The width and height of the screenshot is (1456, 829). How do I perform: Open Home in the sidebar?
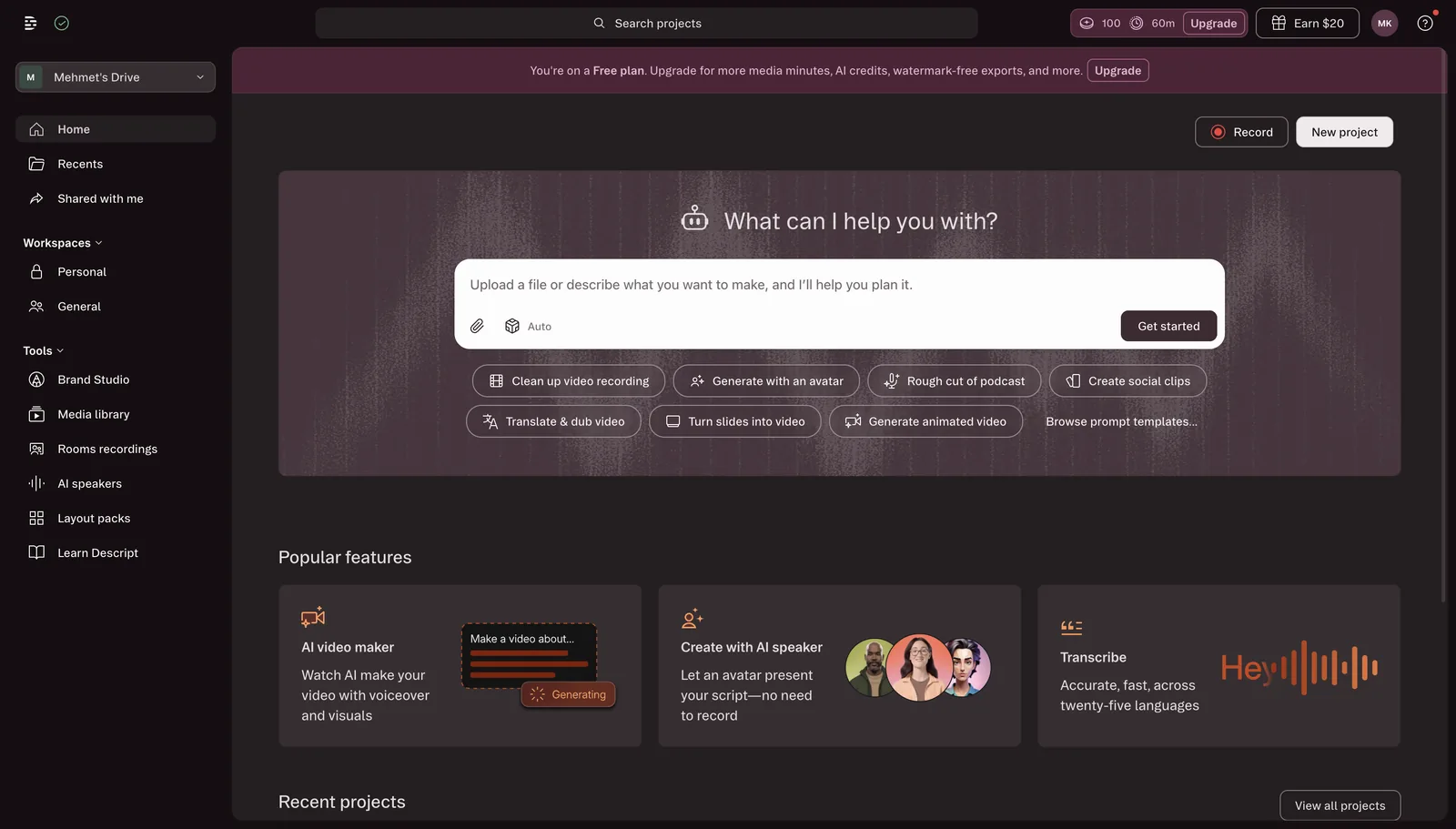pos(116,129)
